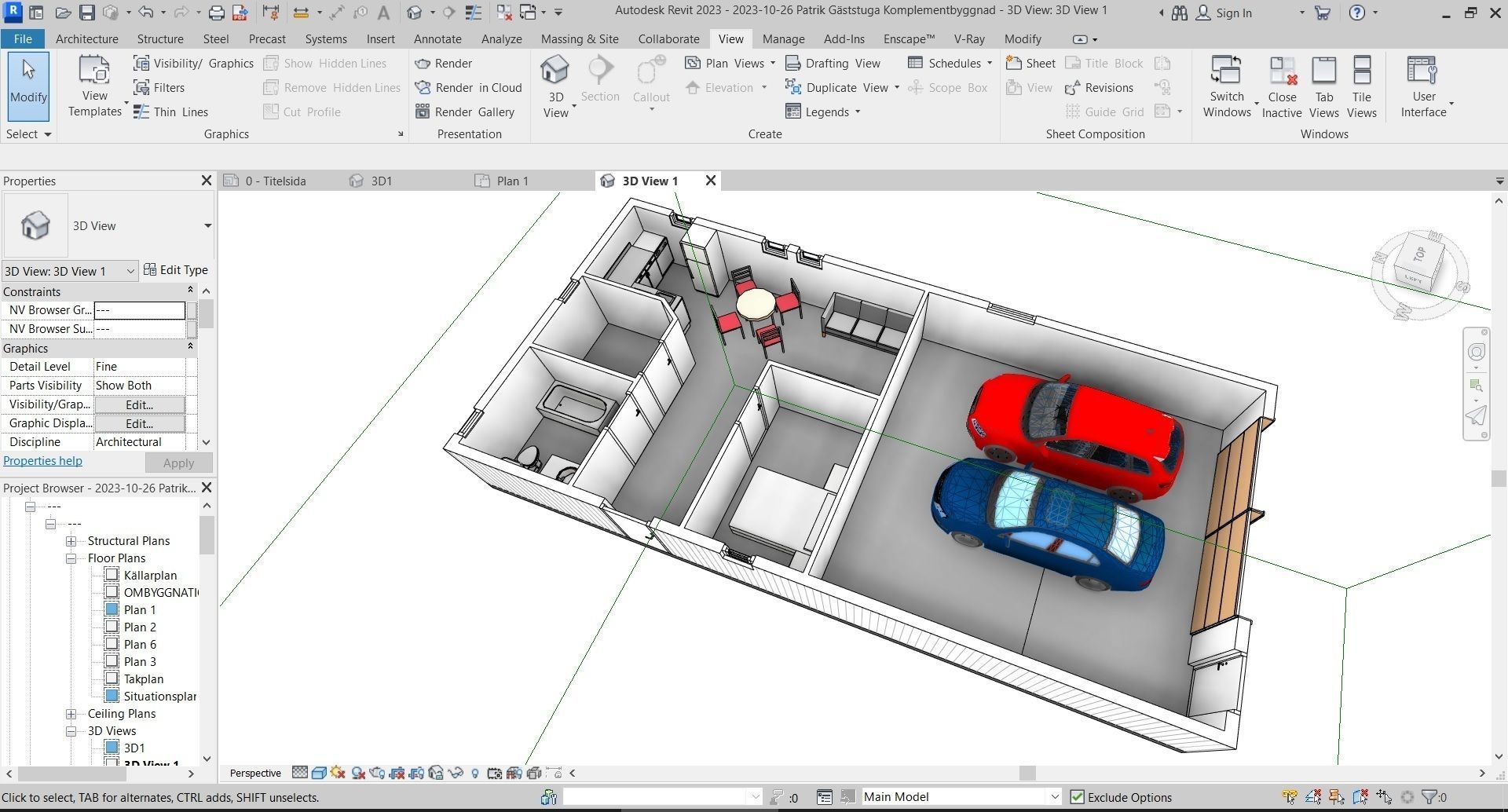The height and width of the screenshot is (812, 1508).
Task: Undo the last action in Quick Access
Action: [145, 13]
